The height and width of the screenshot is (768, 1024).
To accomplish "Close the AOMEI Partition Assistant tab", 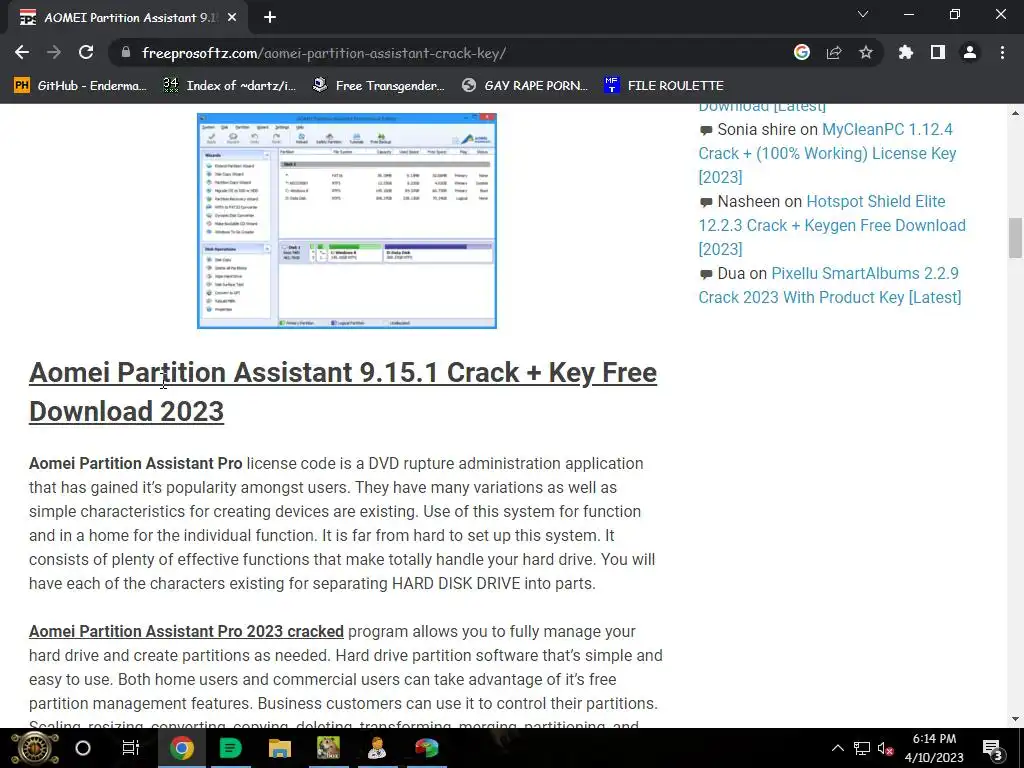I will click(x=232, y=18).
